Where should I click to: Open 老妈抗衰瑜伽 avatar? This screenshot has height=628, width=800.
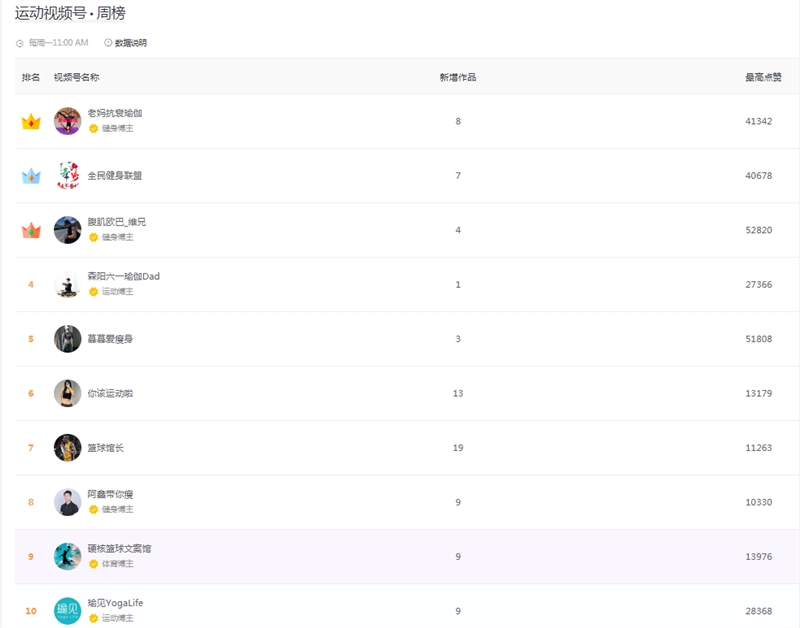pos(67,121)
